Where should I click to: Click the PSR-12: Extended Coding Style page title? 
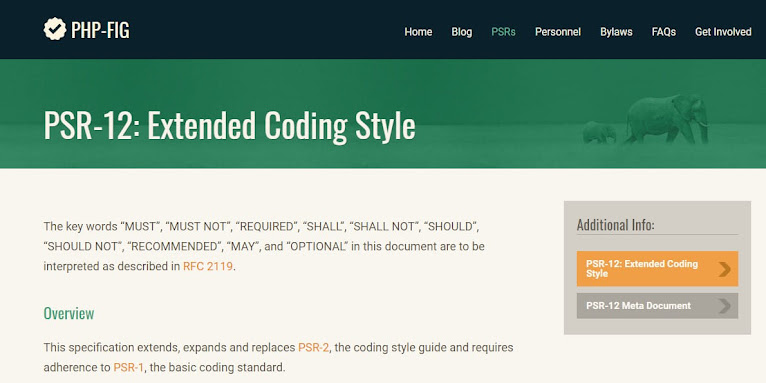click(230, 126)
